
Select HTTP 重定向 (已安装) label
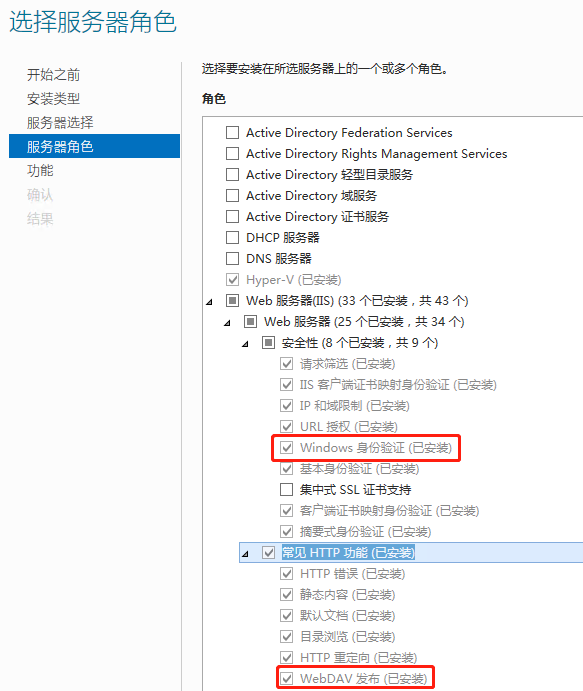click(x=358, y=658)
